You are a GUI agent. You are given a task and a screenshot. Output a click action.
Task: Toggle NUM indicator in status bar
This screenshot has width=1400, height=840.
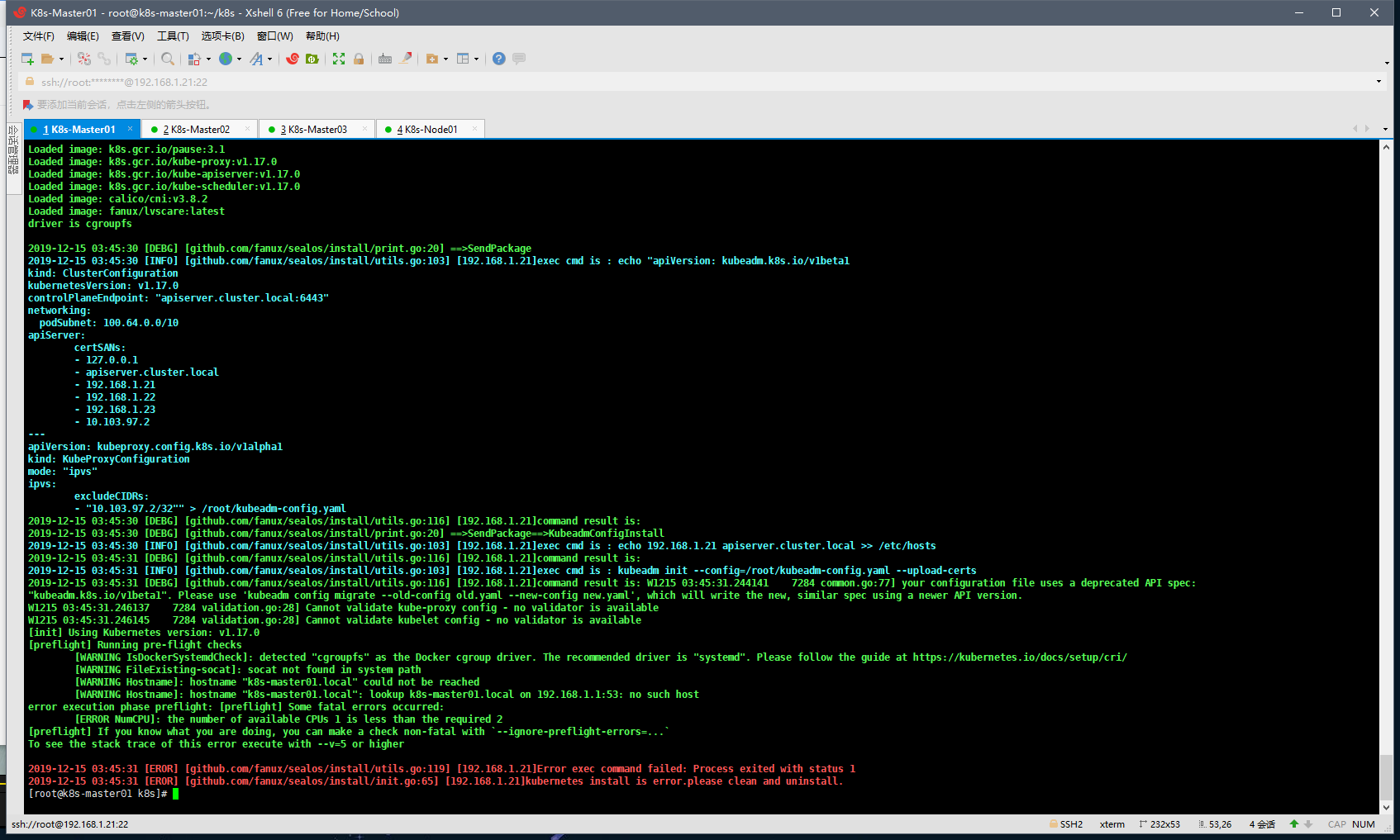click(x=1362, y=823)
